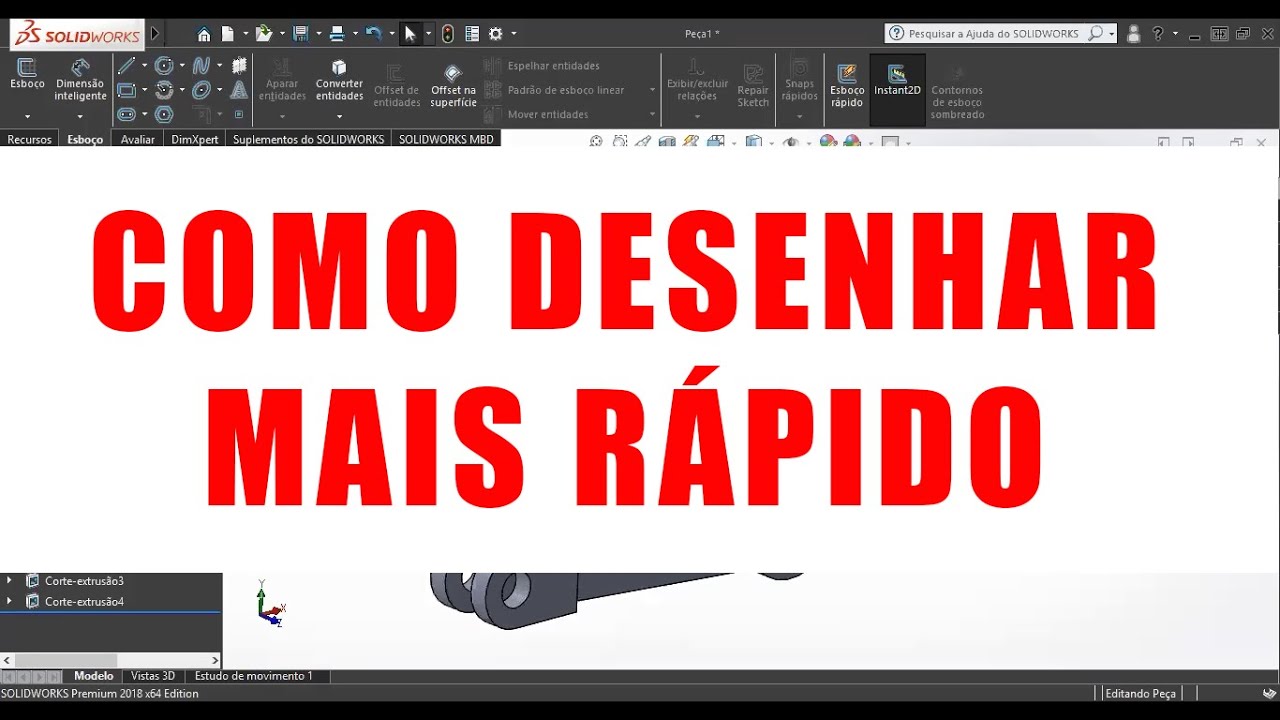Screen dimensions: 1280x720
Task: Select the Arc sketch tool
Action: click(x=164, y=90)
